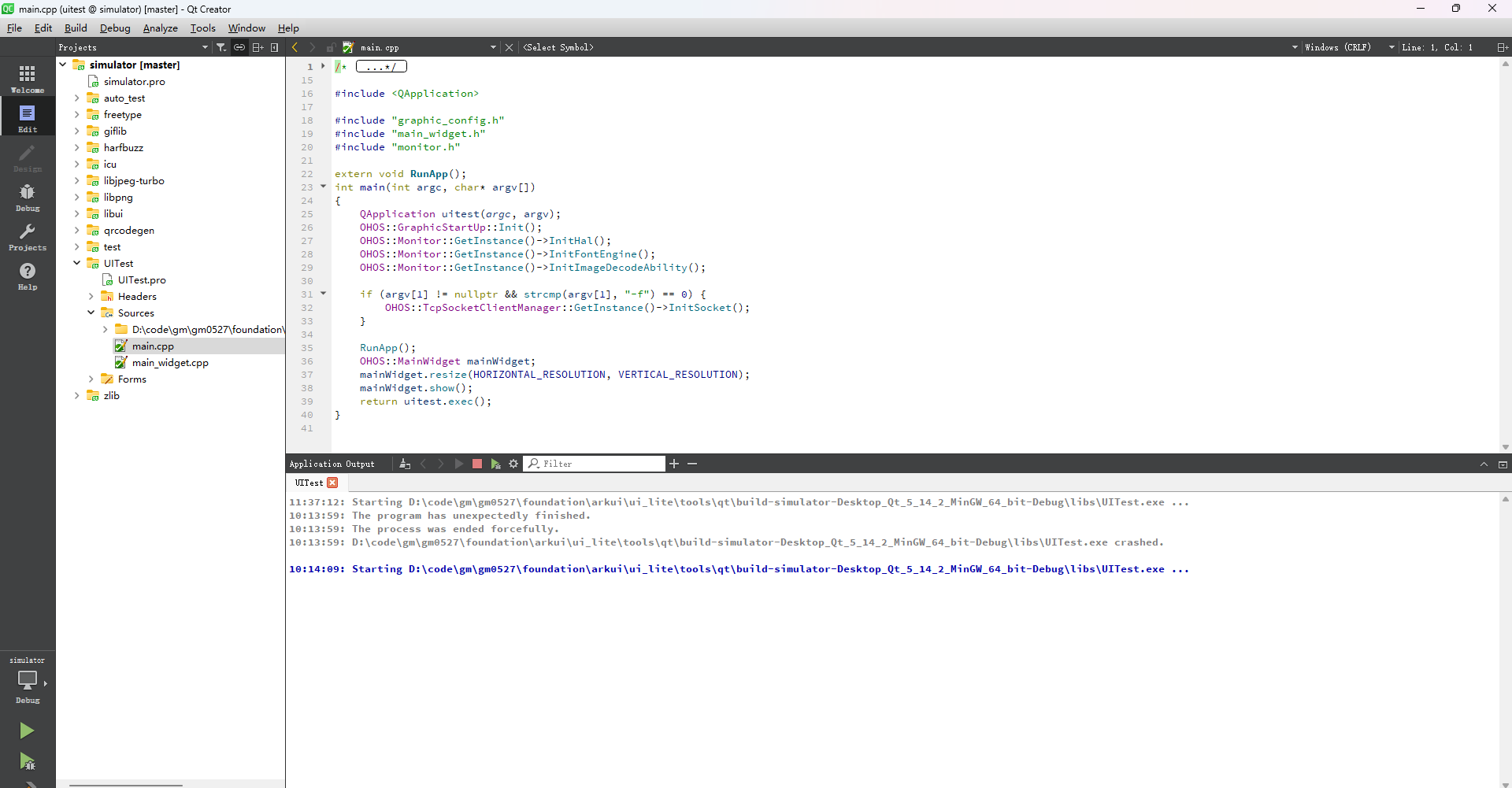Open Application Output settings gear
Viewport: 1512px width, 788px height.
513,464
